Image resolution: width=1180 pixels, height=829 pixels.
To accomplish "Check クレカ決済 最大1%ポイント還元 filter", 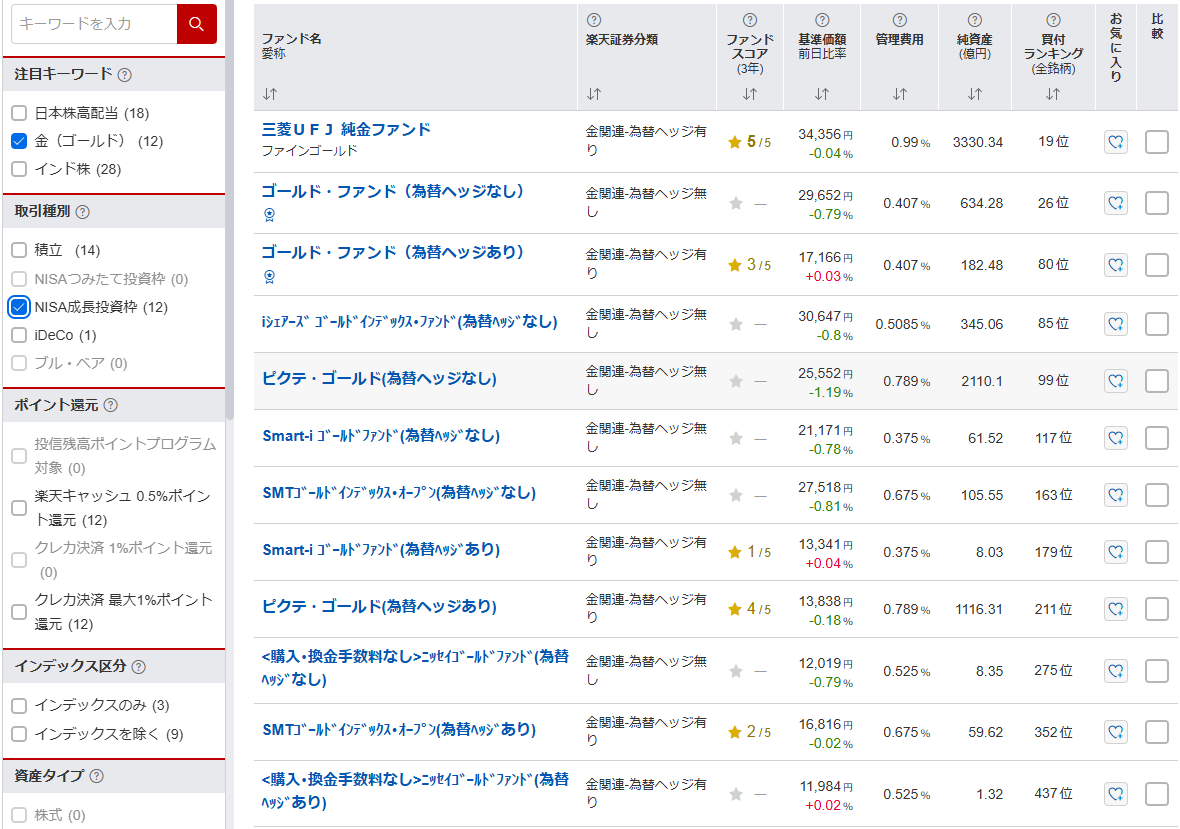I will (20, 612).
